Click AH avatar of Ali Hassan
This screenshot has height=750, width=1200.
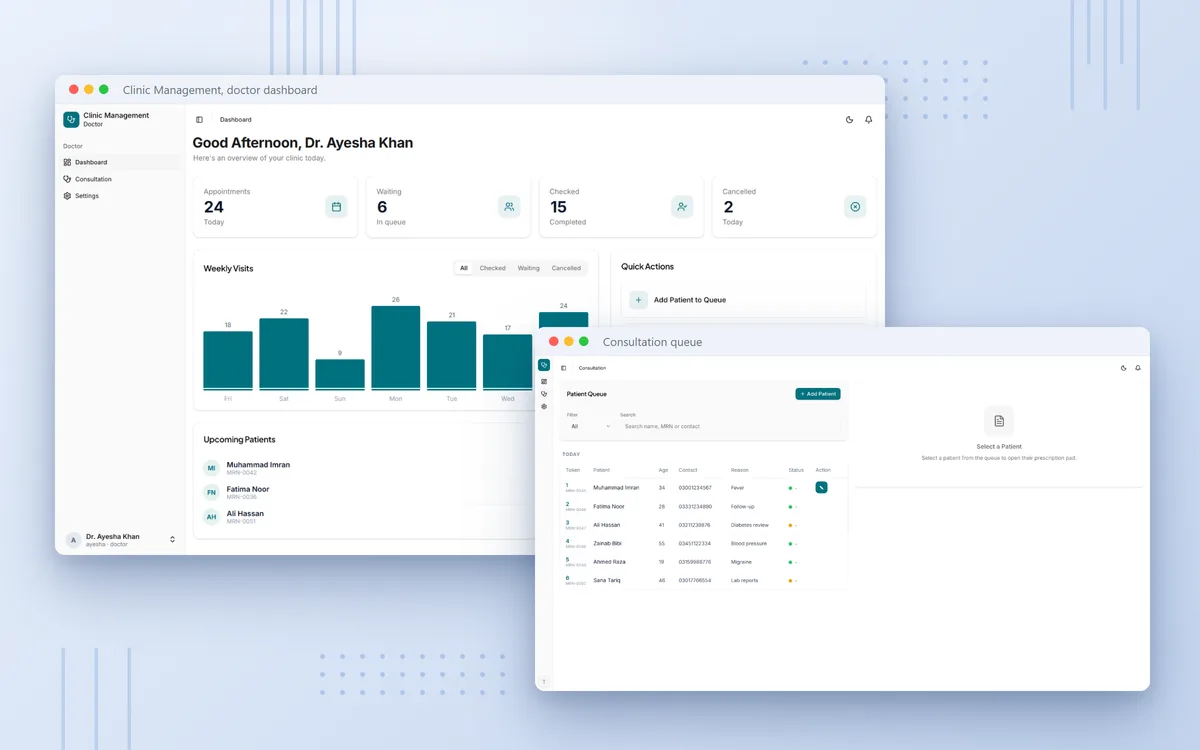[x=211, y=517]
